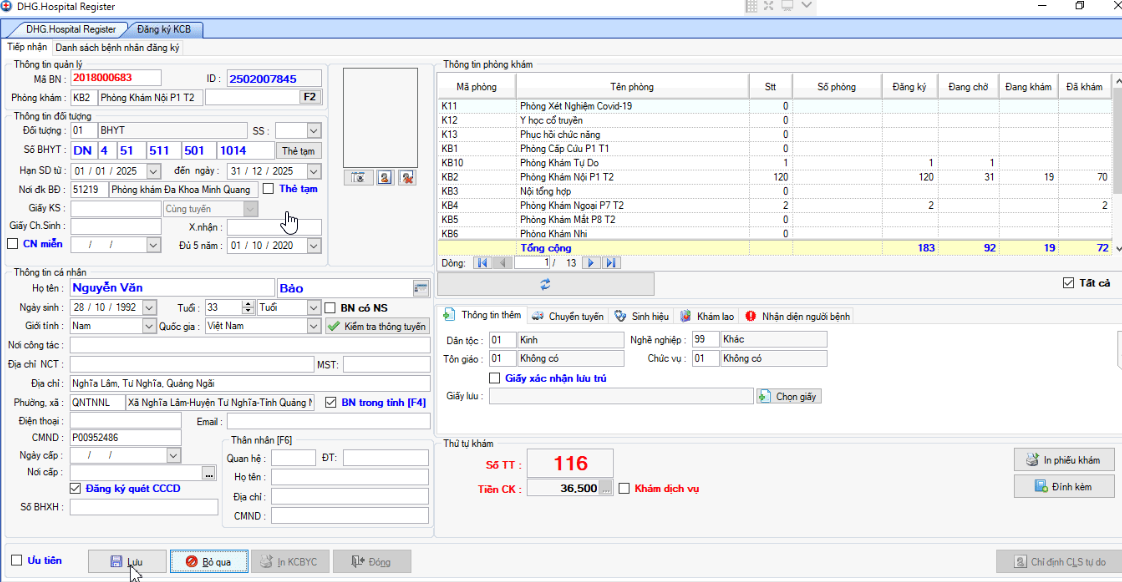Click the room table vertical scrollbar

pyautogui.click(x=1118, y=165)
